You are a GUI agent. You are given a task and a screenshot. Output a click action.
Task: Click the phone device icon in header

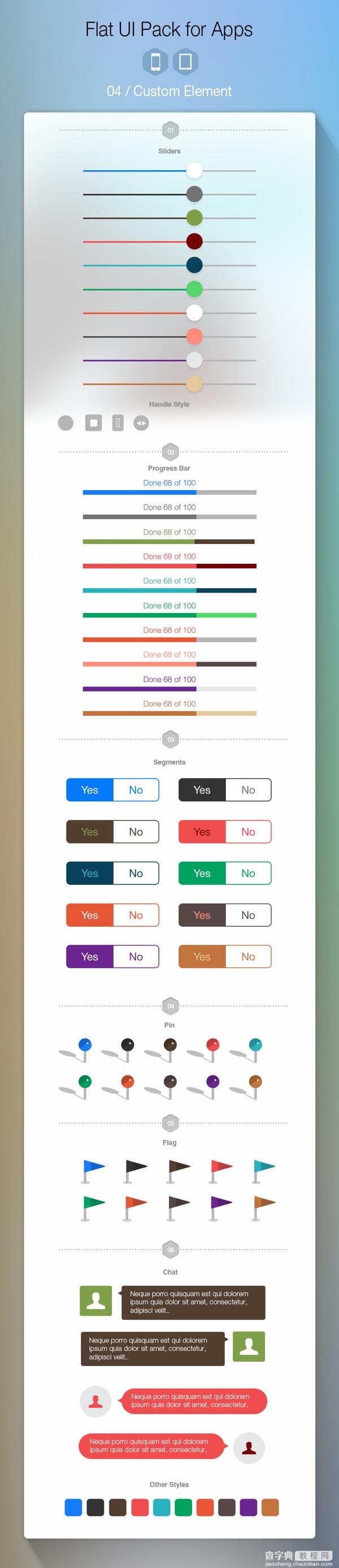coord(155,62)
